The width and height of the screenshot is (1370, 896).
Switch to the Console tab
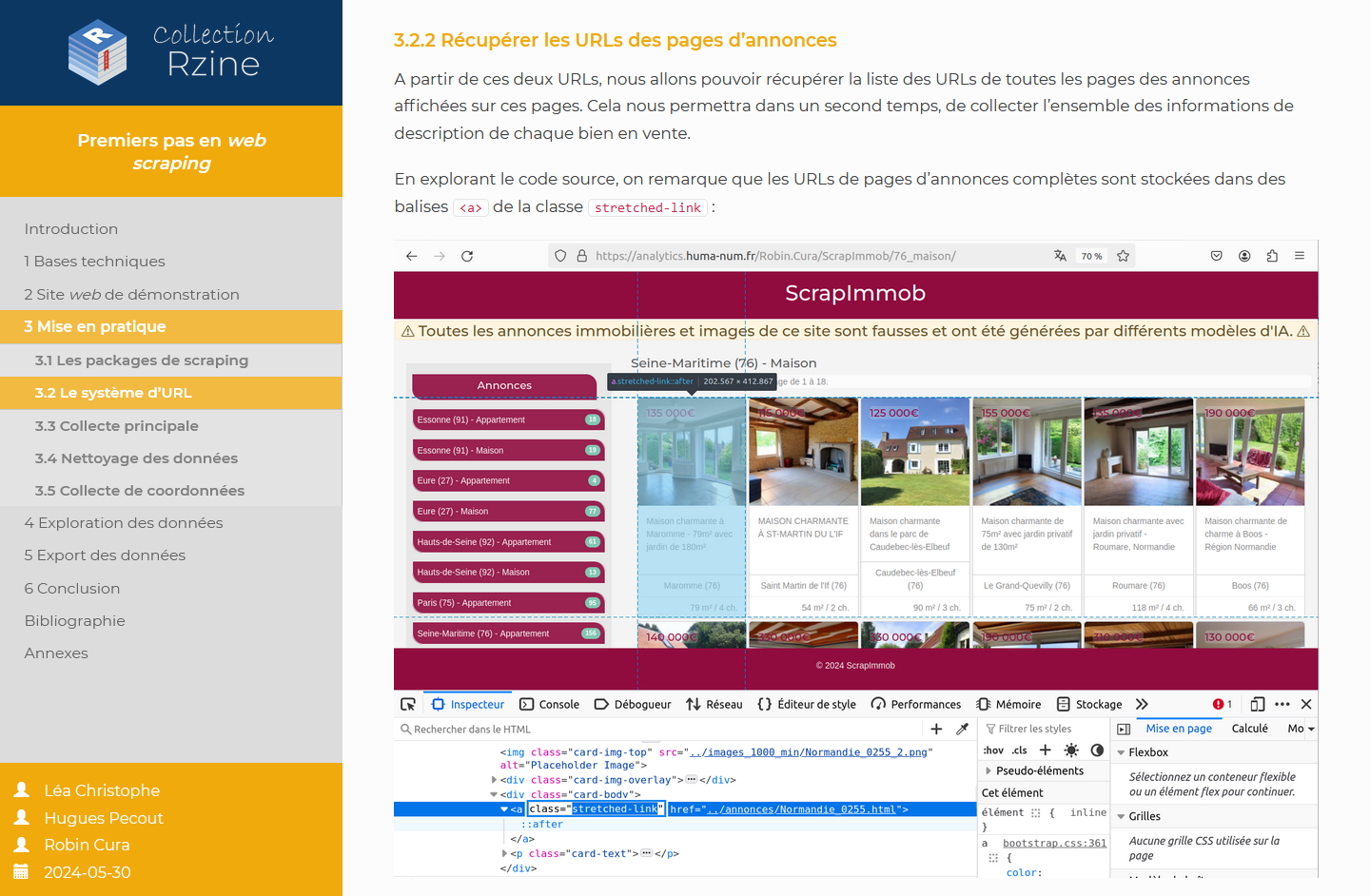[x=550, y=704]
